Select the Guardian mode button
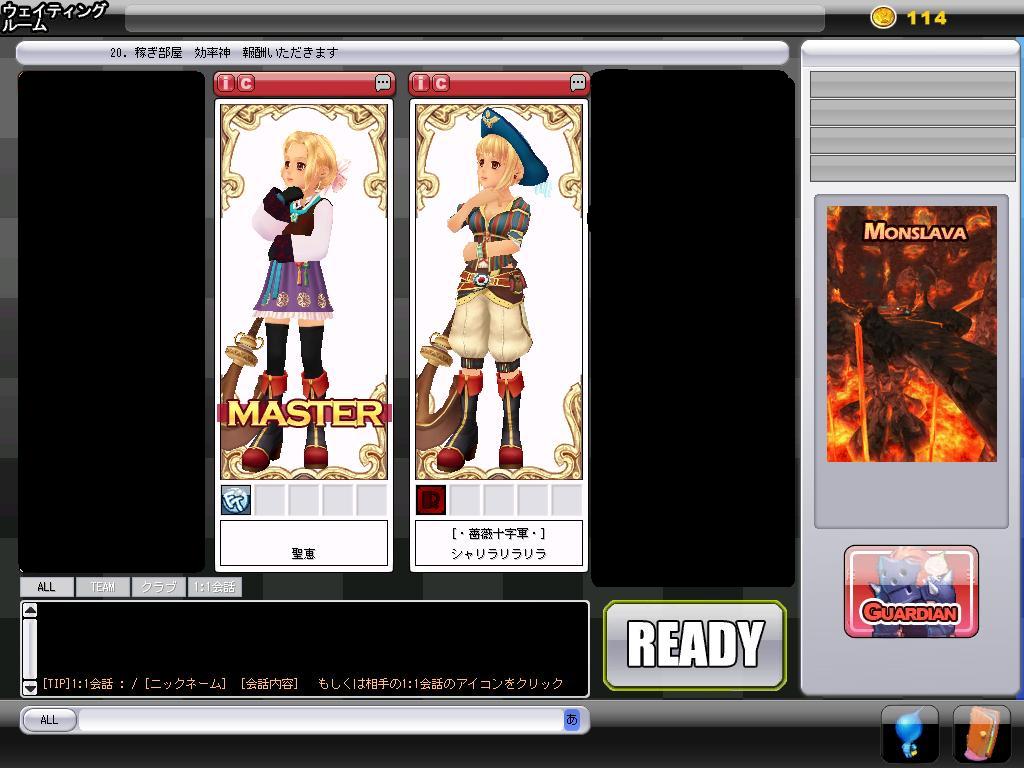The width and height of the screenshot is (1024, 768). coord(911,592)
